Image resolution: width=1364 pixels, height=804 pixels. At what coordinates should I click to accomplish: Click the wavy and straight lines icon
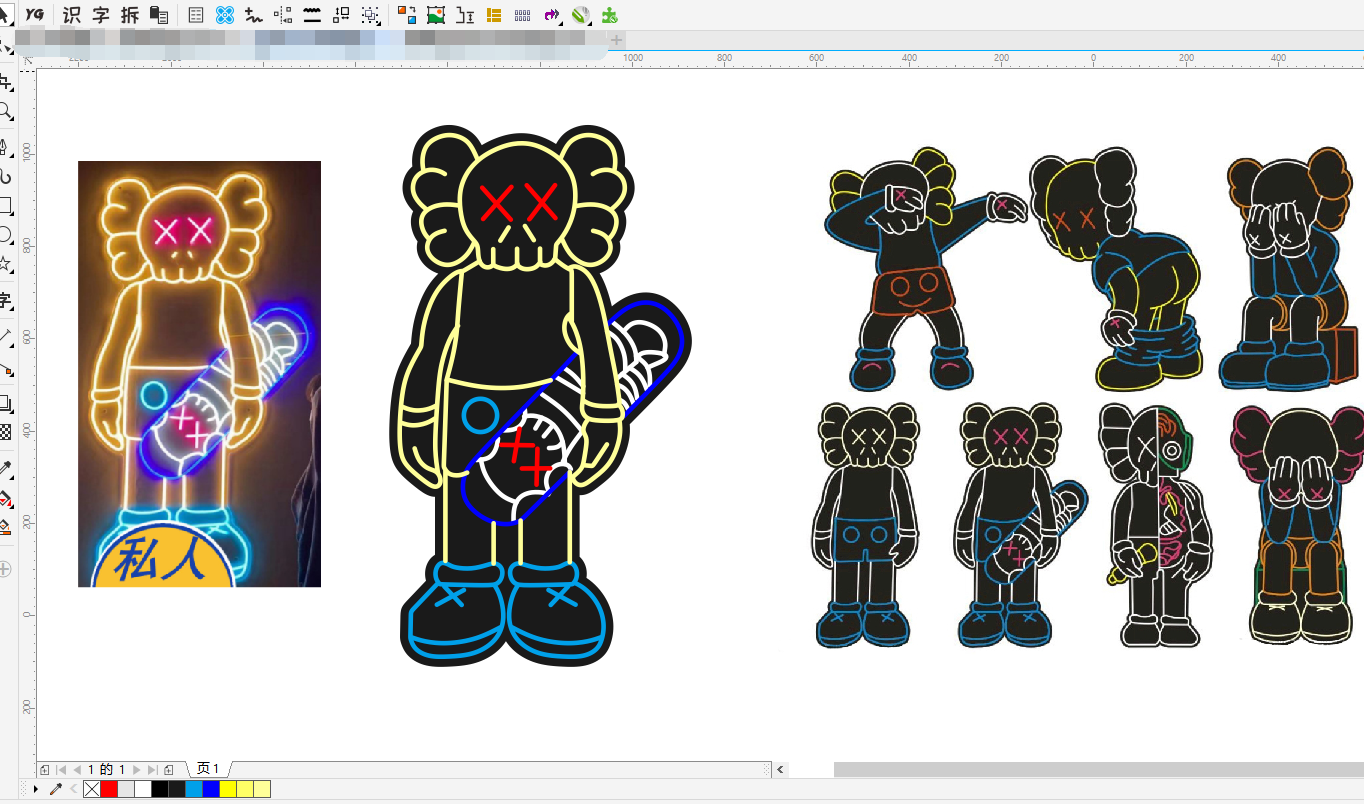[x=312, y=15]
